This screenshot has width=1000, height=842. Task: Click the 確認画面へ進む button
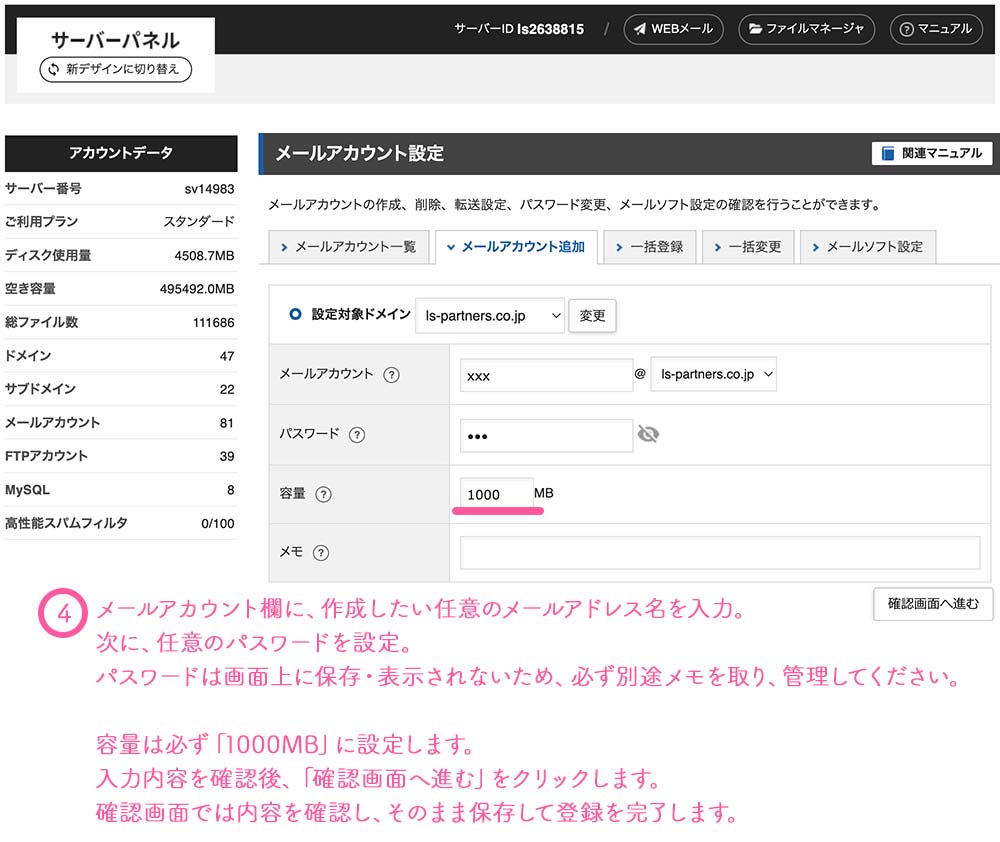pos(932,603)
